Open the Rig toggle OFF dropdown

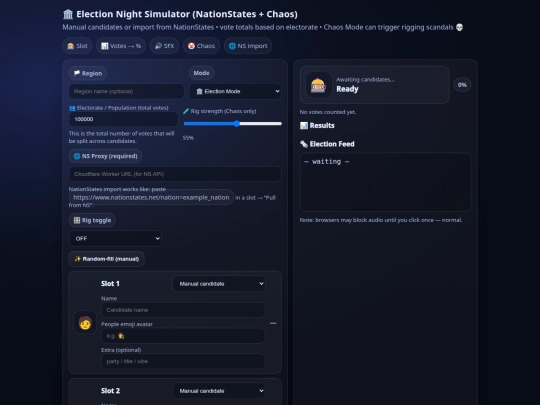click(x=115, y=238)
